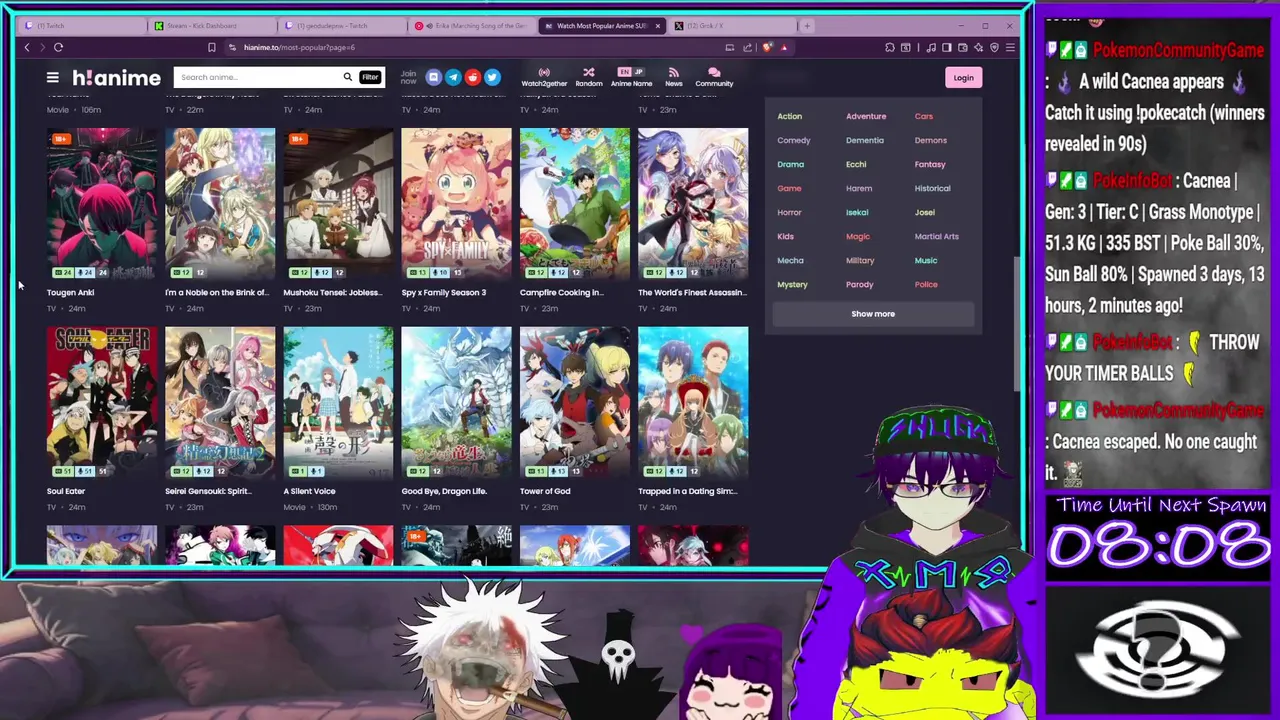Select the Police genre

(x=926, y=284)
